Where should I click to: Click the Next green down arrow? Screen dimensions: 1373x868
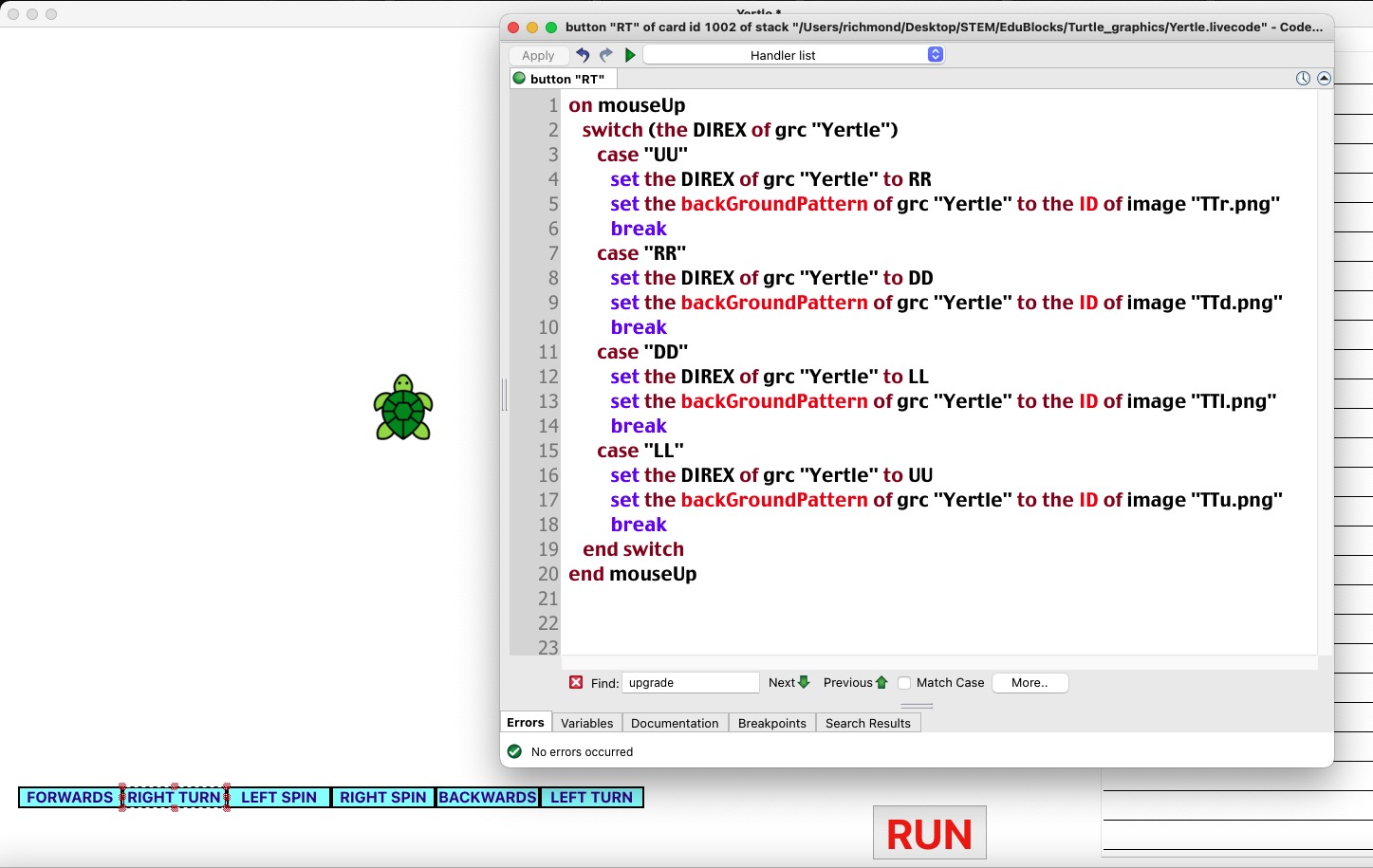click(804, 682)
